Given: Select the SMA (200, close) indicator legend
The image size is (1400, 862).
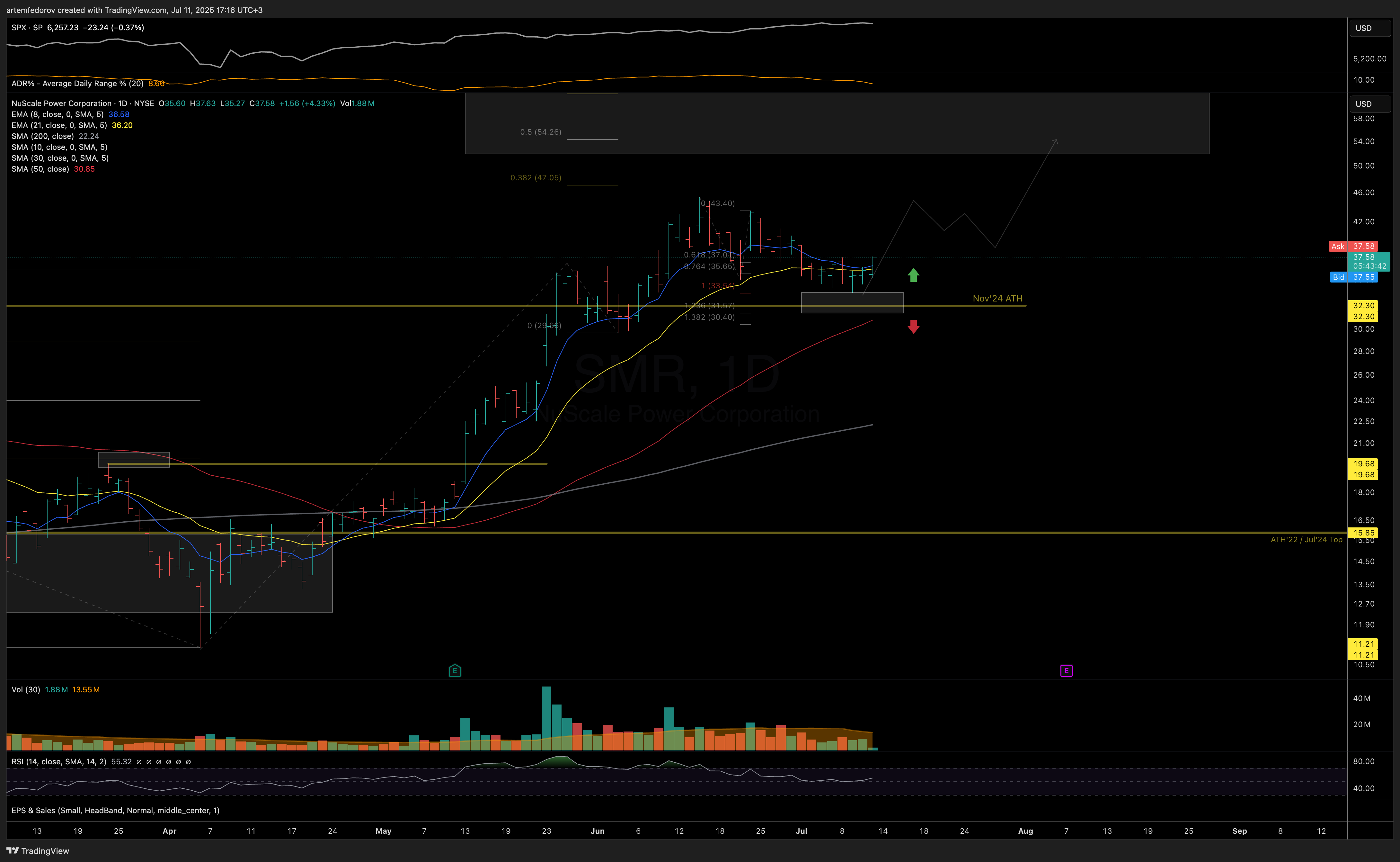Looking at the screenshot, I should pos(43,136).
